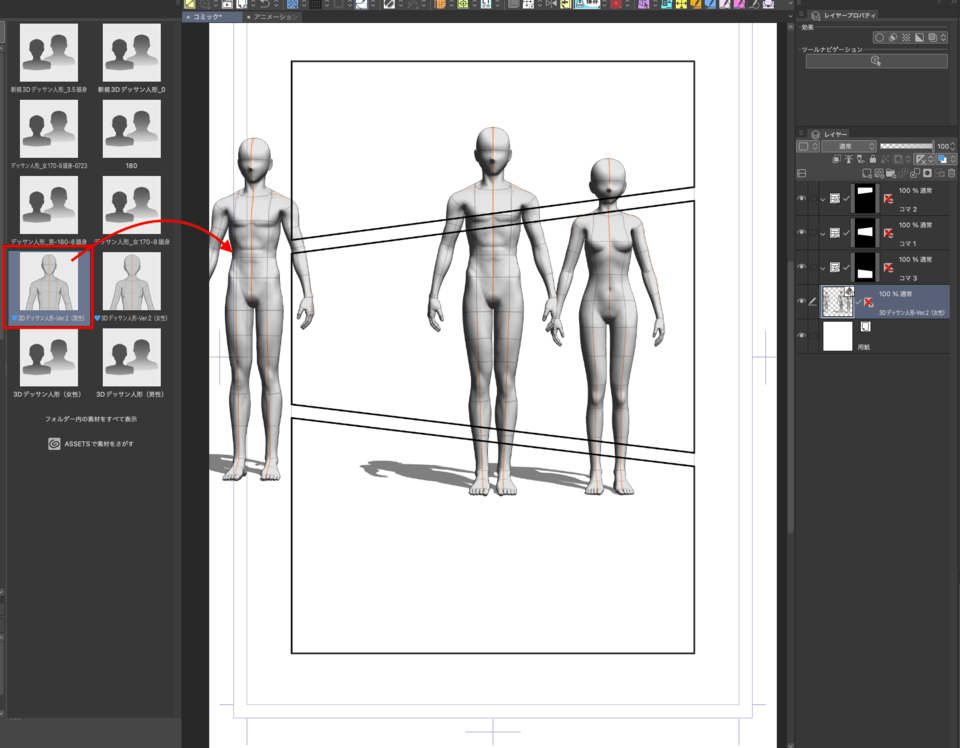Enable the border effect in Layer Property
Viewport: 960px width, 748px height.
879,37
